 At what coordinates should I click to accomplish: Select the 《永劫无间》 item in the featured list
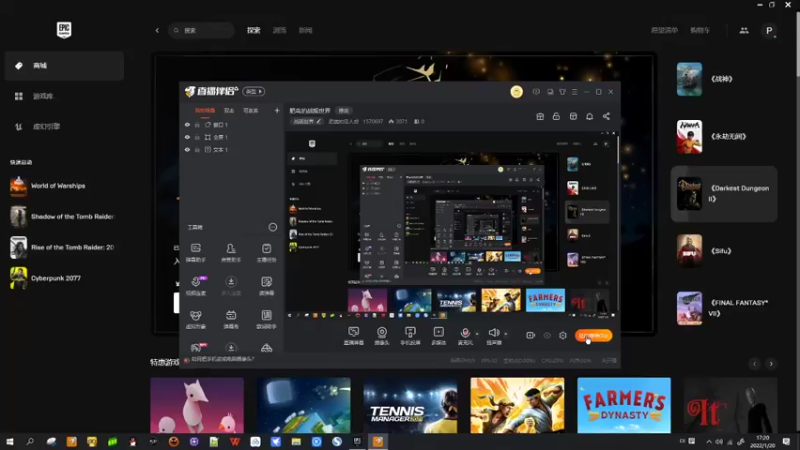[x=723, y=136]
